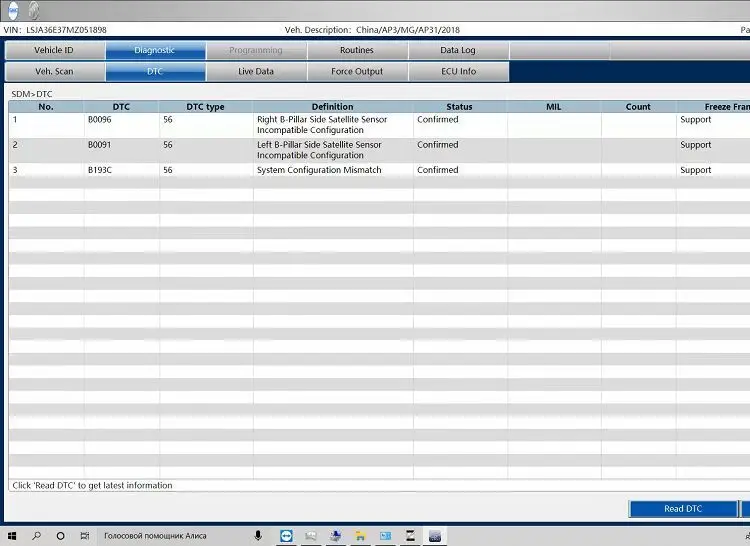Click the Definition column header
The height and width of the screenshot is (546, 750).
(x=333, y=107)
